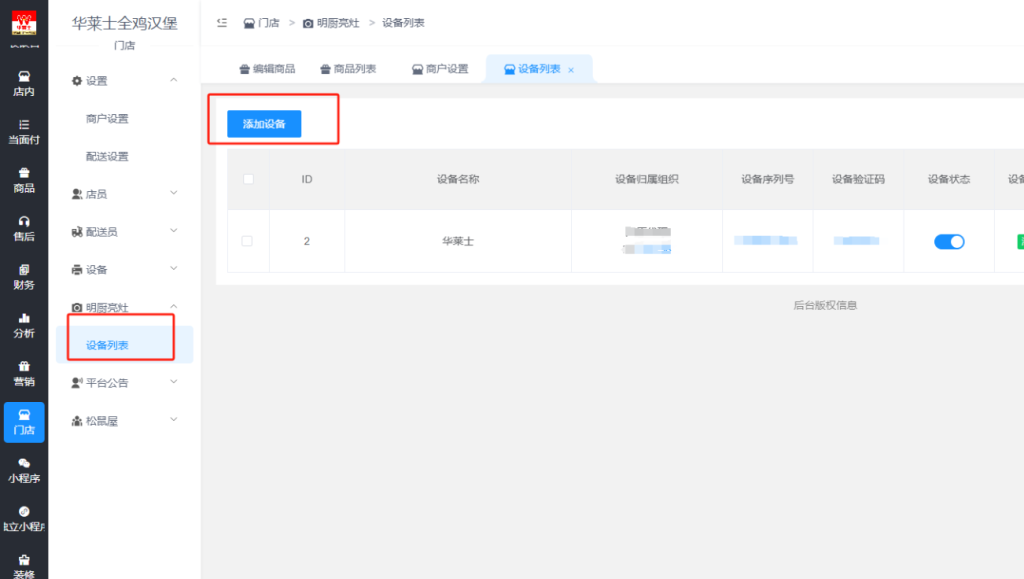Click the 设备序列号 column header
This screenshot has height=579, width=1024.
767,179
